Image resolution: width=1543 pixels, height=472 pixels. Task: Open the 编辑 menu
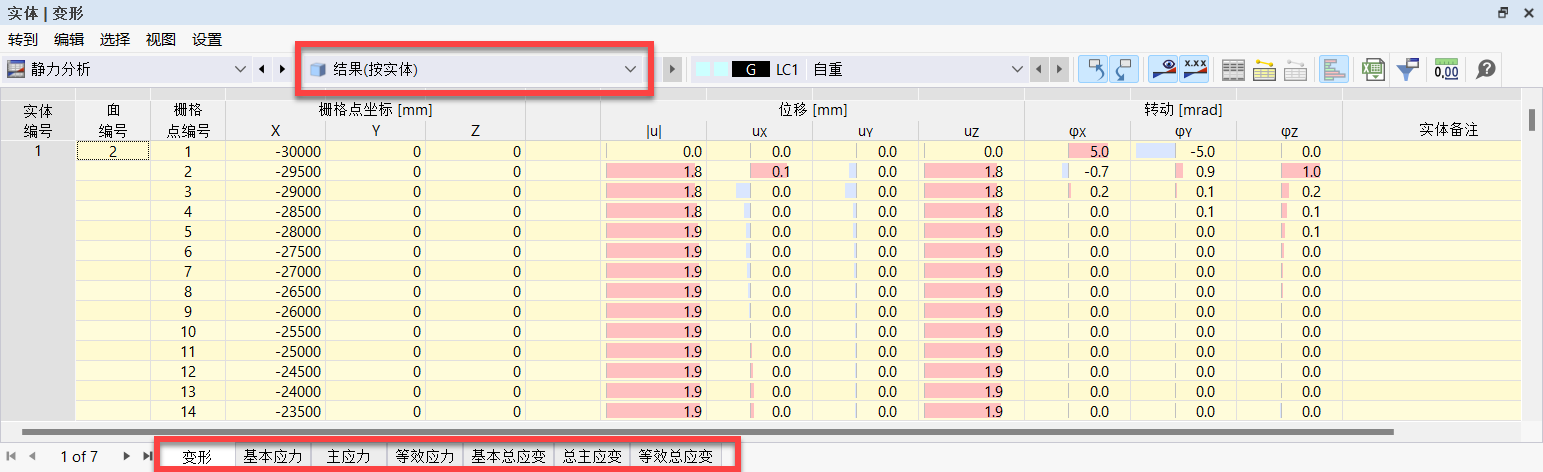[x=69, y=40]
